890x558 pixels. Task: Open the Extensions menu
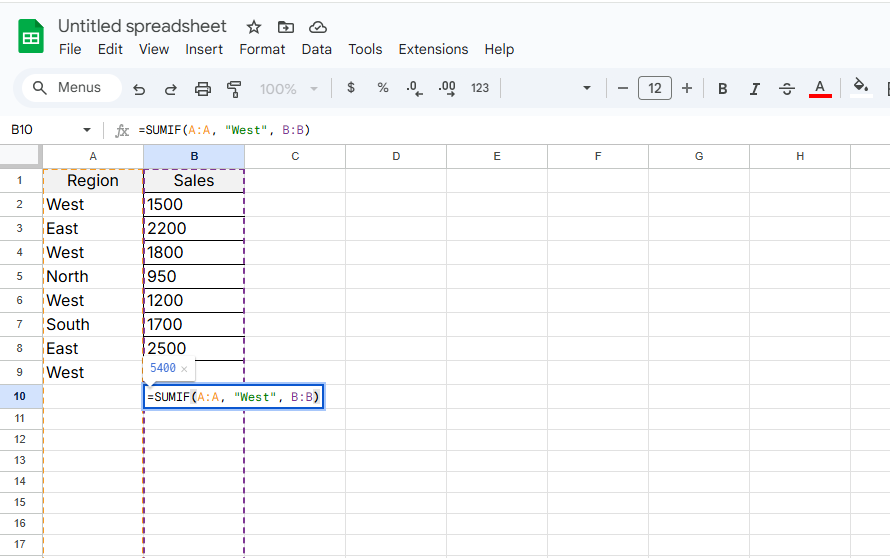point(433,49)
